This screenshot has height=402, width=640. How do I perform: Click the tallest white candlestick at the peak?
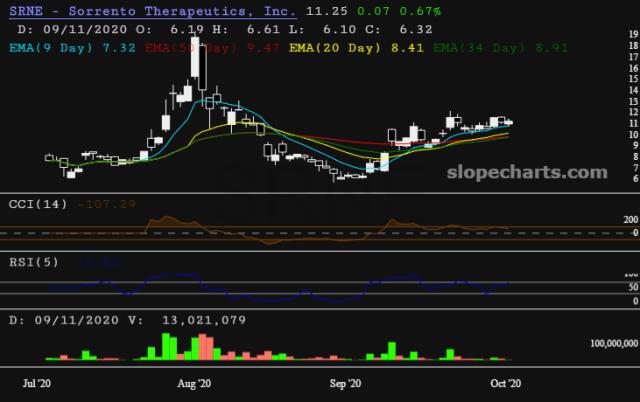pyautogui.click(x=195, y=57)
